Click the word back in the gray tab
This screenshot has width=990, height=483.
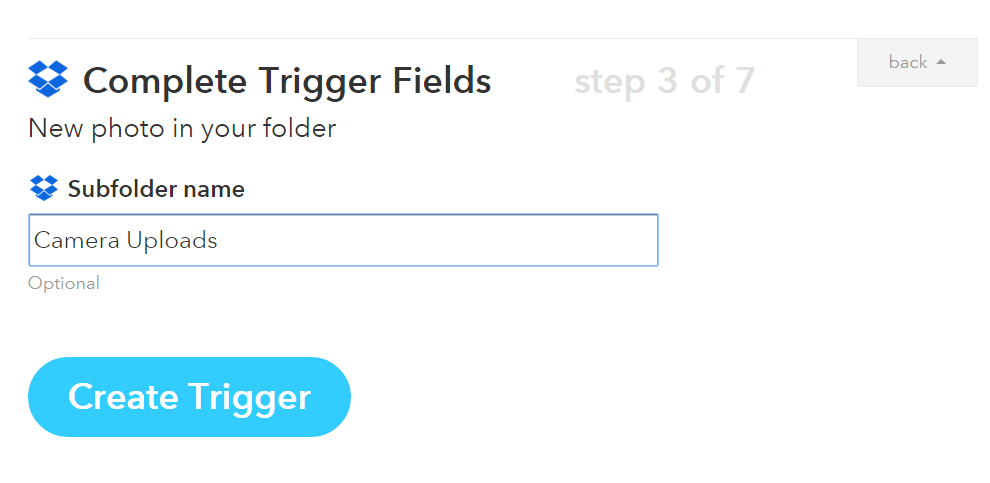(x=908, y=62)
